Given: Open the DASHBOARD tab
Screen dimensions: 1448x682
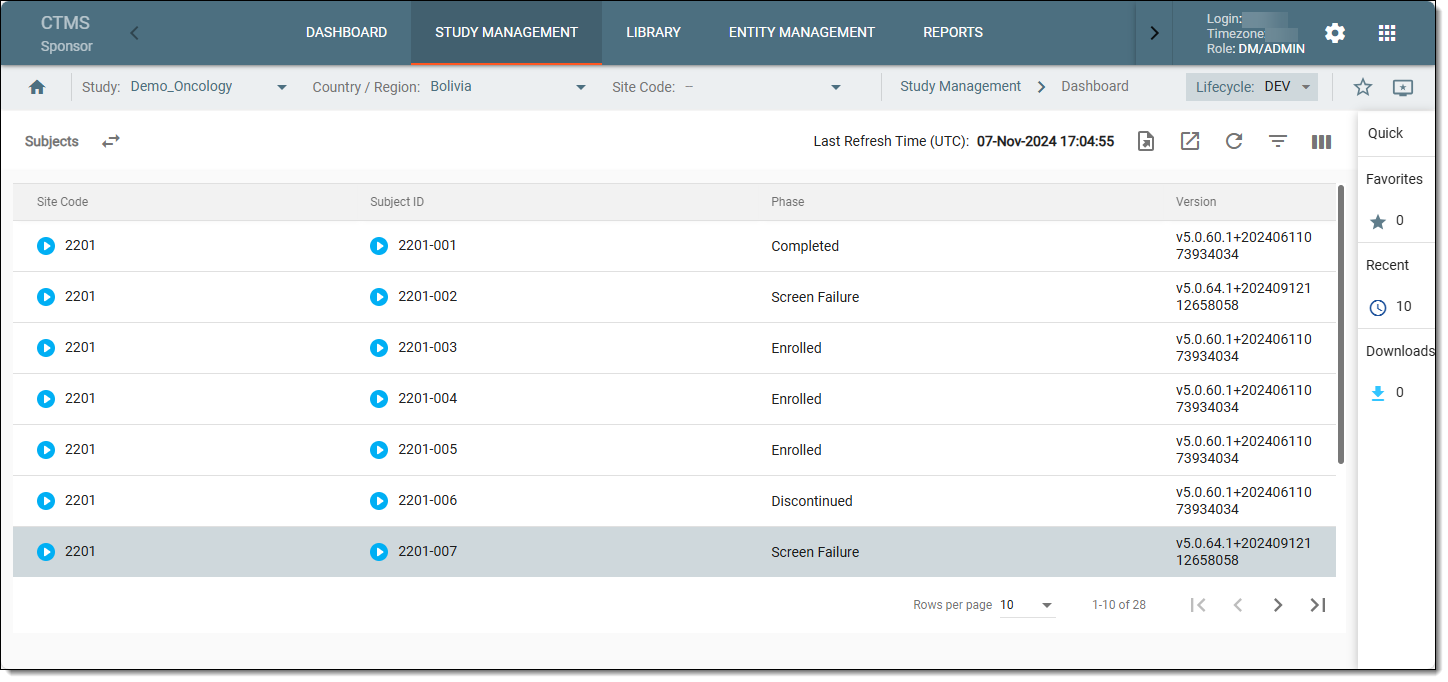Looking at the screenshot, I should [346, 33].
